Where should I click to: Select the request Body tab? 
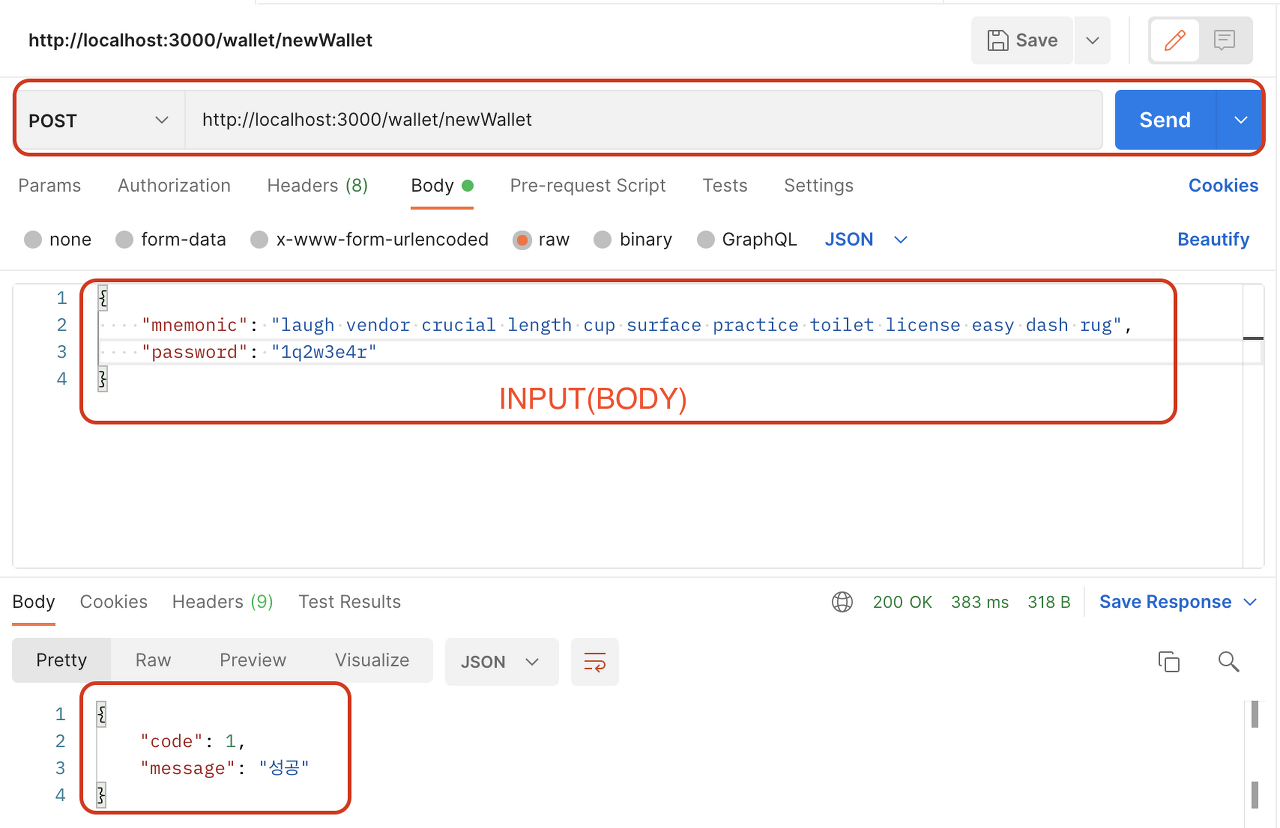tap(442, 185)
